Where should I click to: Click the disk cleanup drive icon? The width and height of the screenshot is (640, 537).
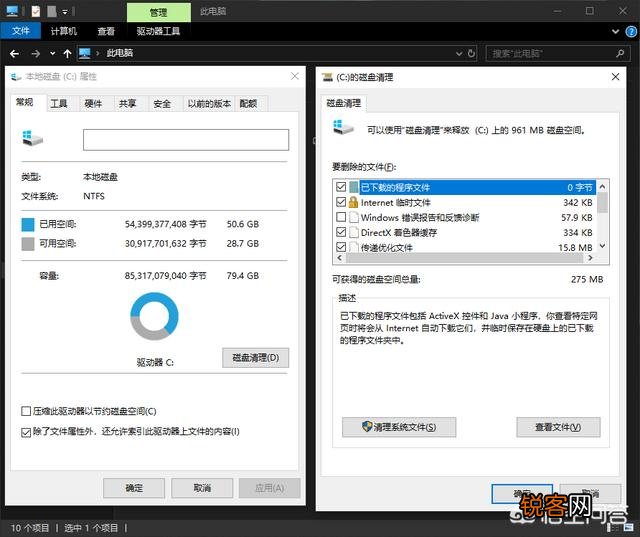click(343, 127)
